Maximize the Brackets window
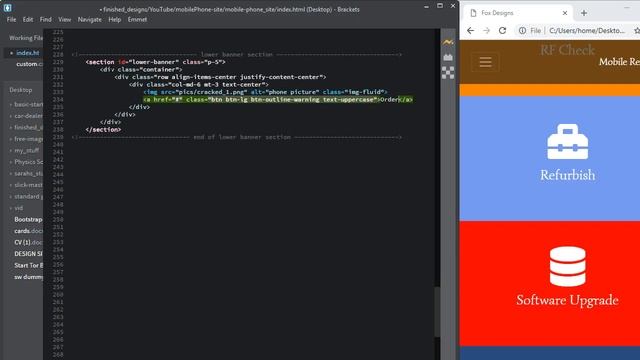Viewport: 640px width, 360px height. coord(440,6)
